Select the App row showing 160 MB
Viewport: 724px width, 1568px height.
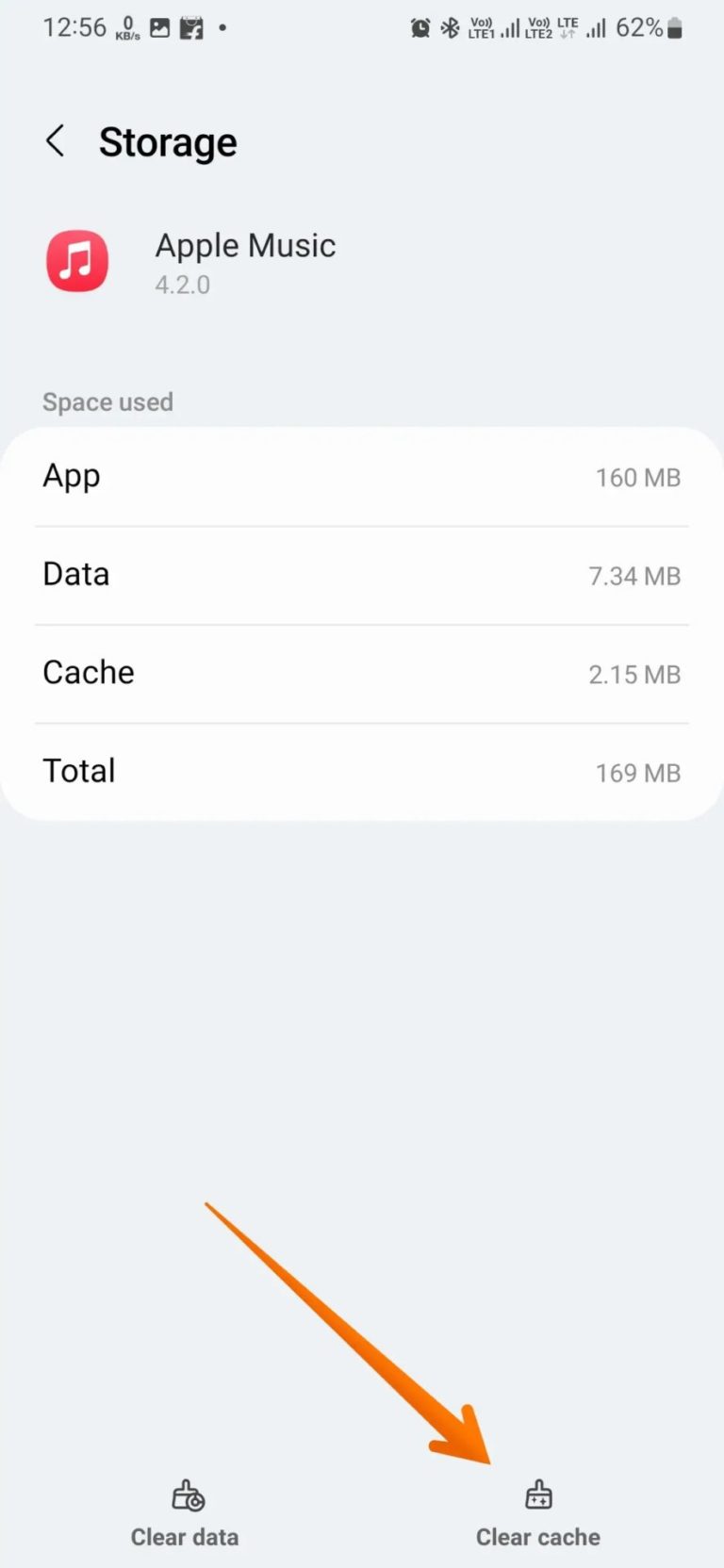click(x=362, y=477)
